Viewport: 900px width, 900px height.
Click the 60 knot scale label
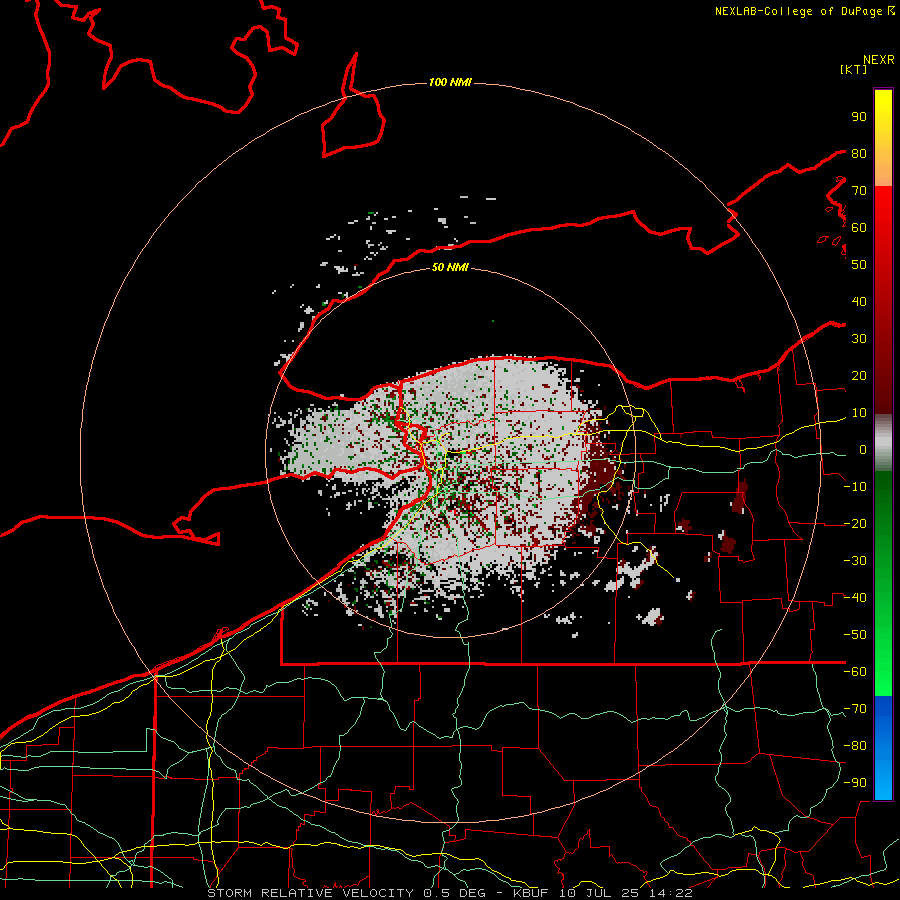point(859,227)
